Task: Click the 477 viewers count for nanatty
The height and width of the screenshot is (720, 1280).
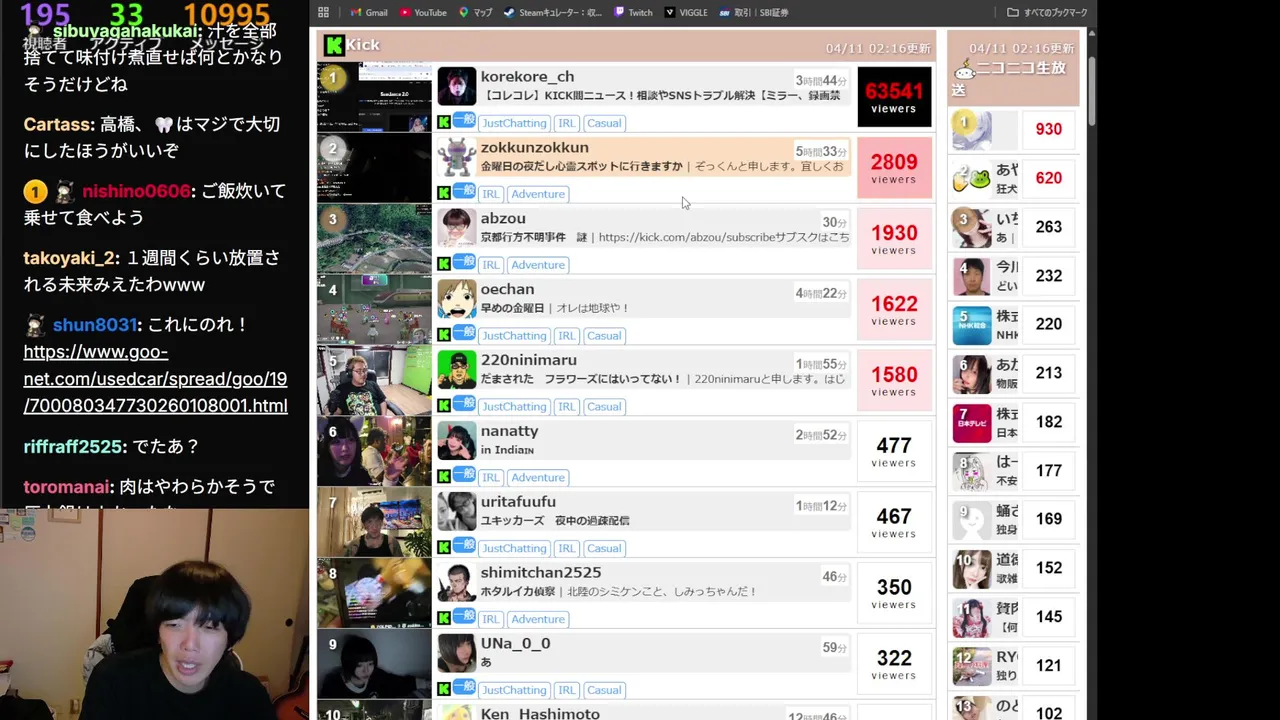Action: (894, 452)
